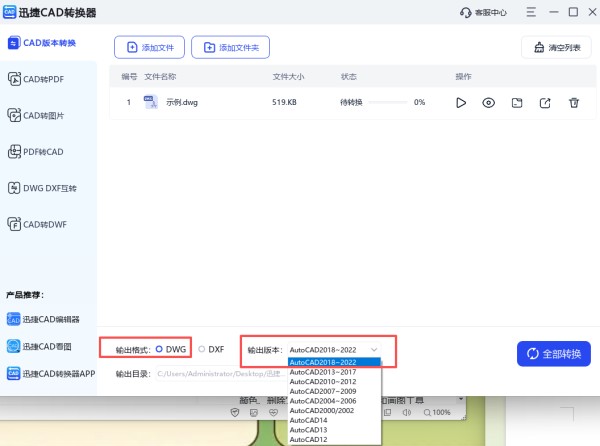This screenshot has width=600, height=446.
Task: Delete 示例.dwg with the trash icon
Action: [x=574, y=102]
